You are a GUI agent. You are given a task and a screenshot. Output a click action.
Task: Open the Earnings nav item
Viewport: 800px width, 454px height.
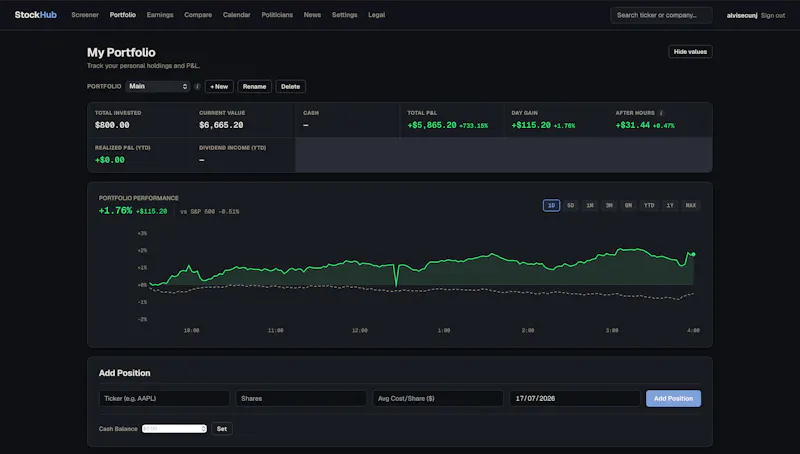tap(160, 15)
